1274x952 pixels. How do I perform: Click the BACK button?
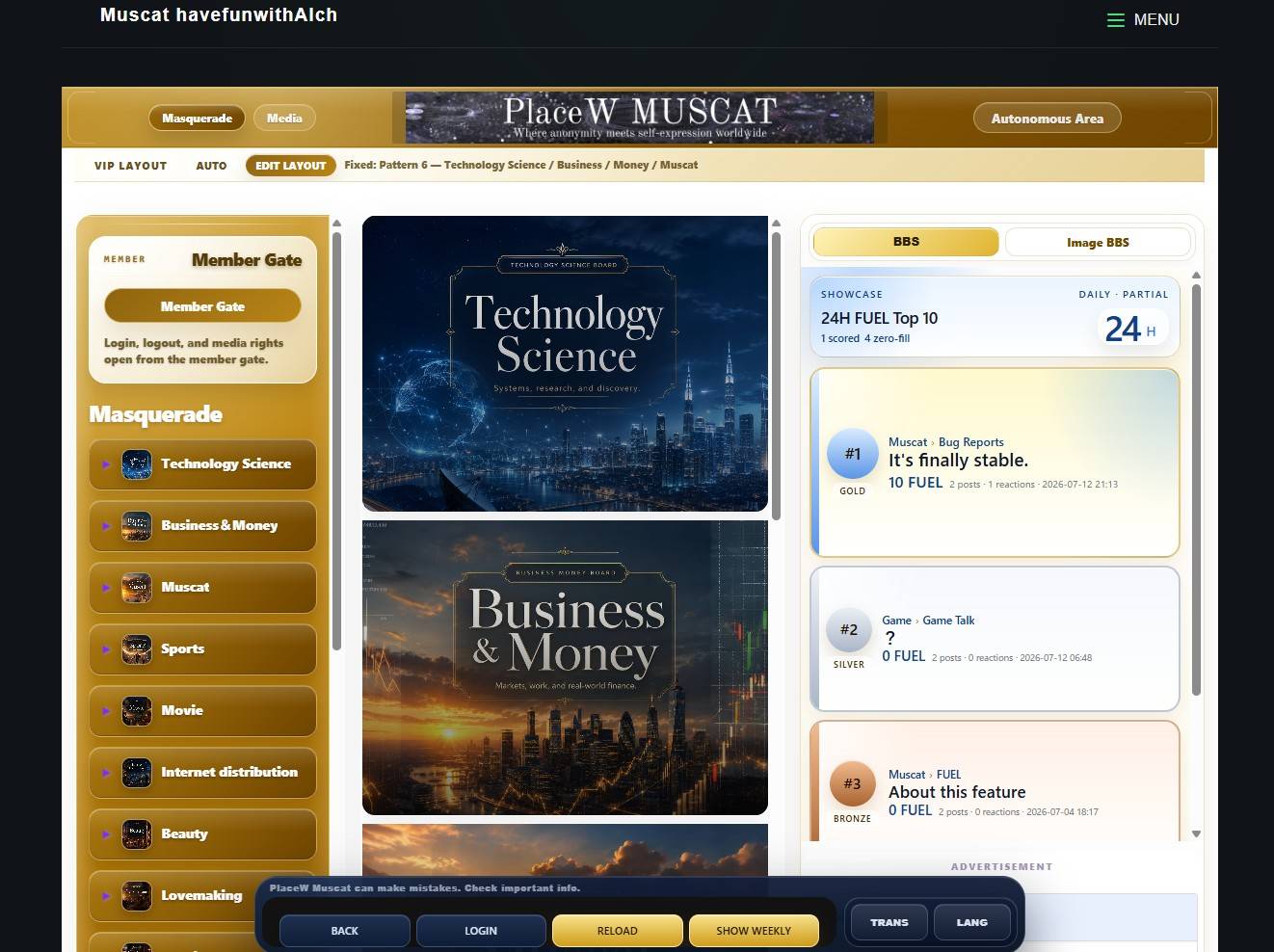pos(344,931)
